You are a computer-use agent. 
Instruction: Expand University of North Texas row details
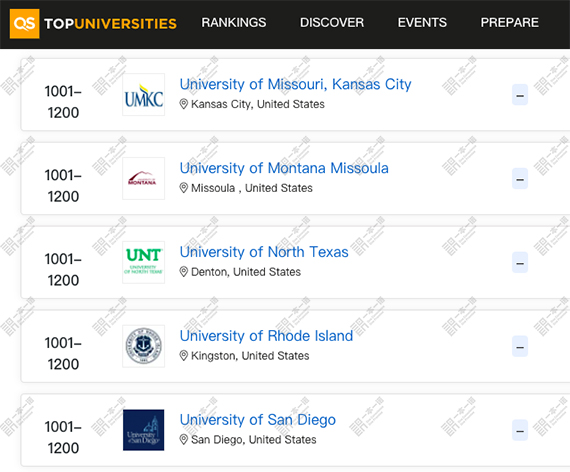[520, 262]
